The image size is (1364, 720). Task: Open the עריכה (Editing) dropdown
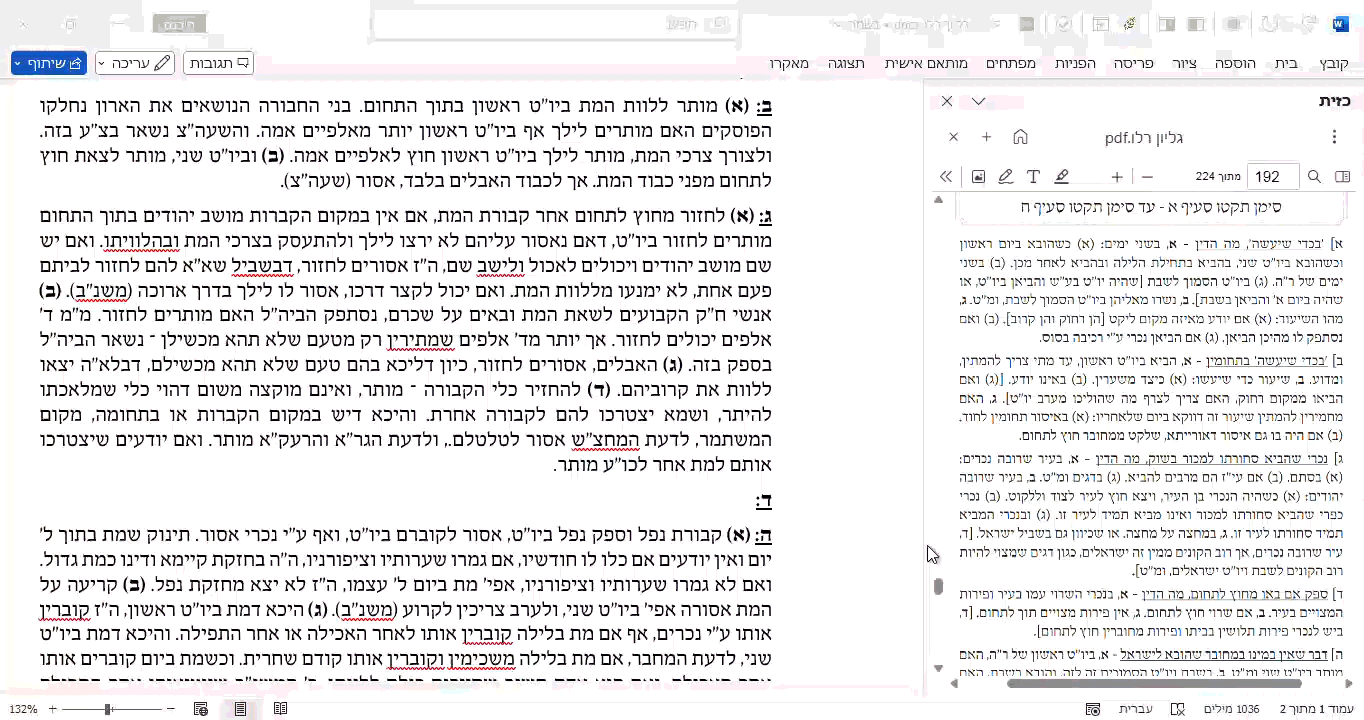click(x=137, y=62)
